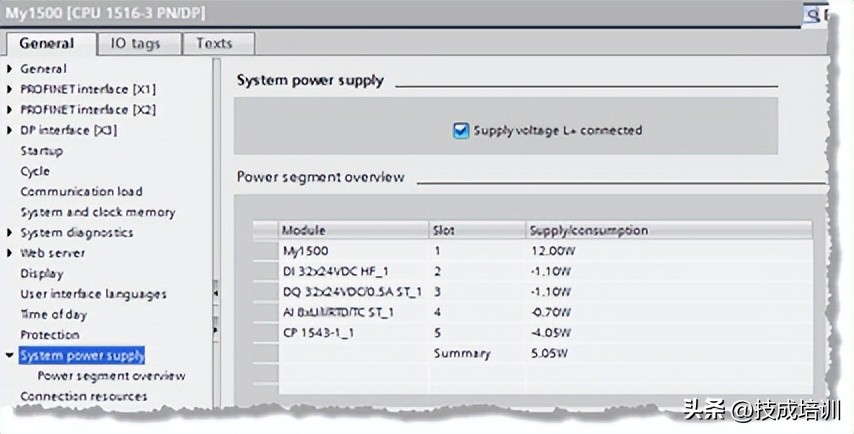
Task: Expand the System diagnostics node
Action: pos(10,233)
